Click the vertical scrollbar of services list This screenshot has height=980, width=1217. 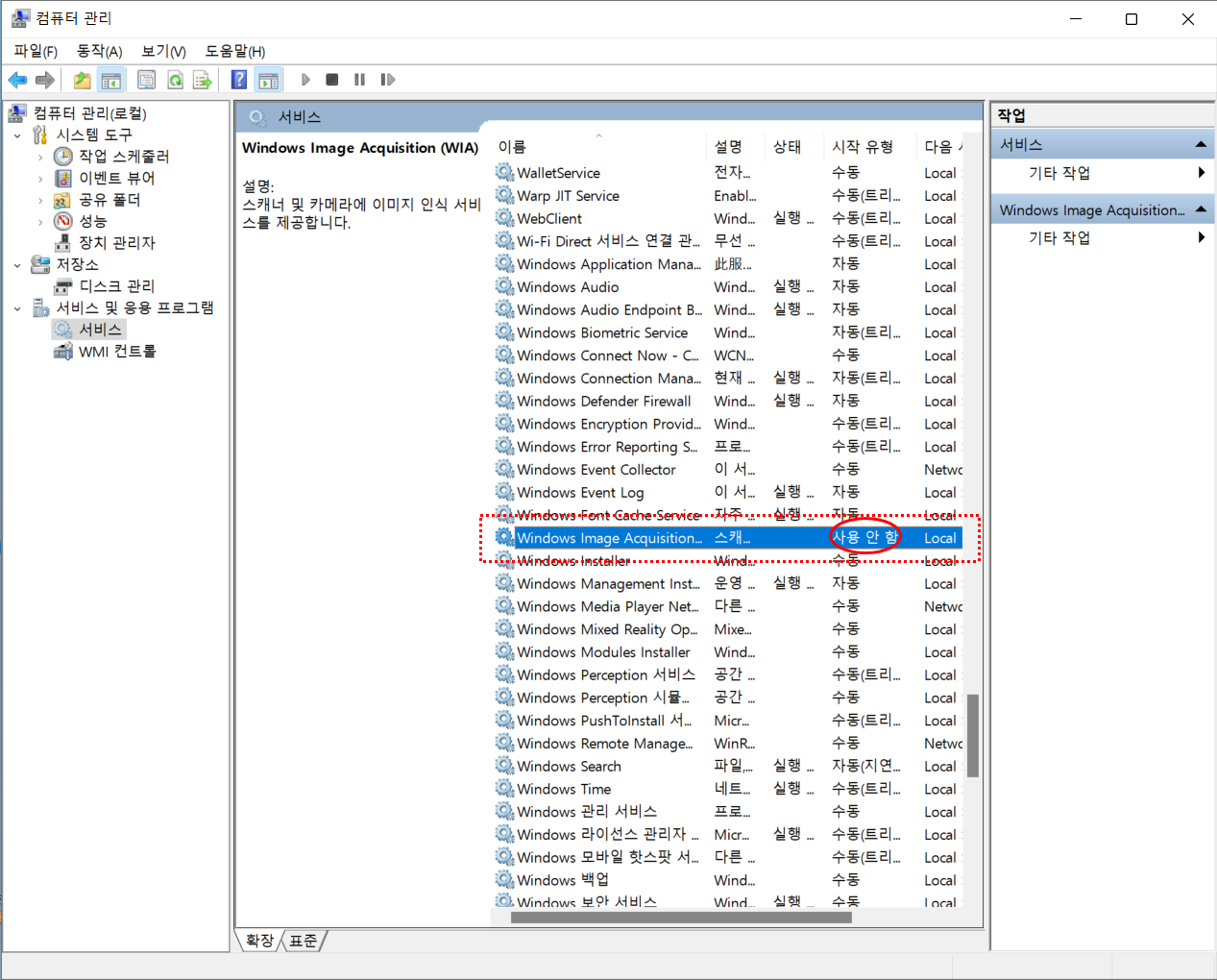(972, 735)
